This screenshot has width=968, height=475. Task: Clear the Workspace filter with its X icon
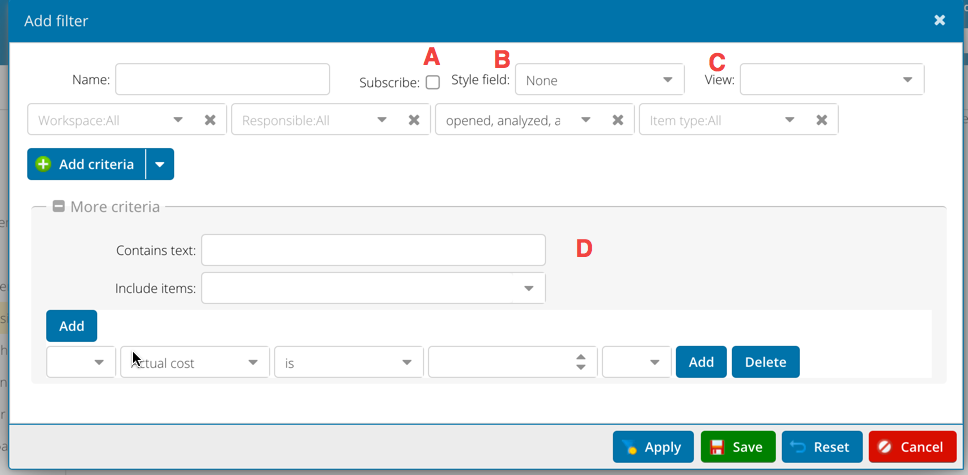[210, 120]
